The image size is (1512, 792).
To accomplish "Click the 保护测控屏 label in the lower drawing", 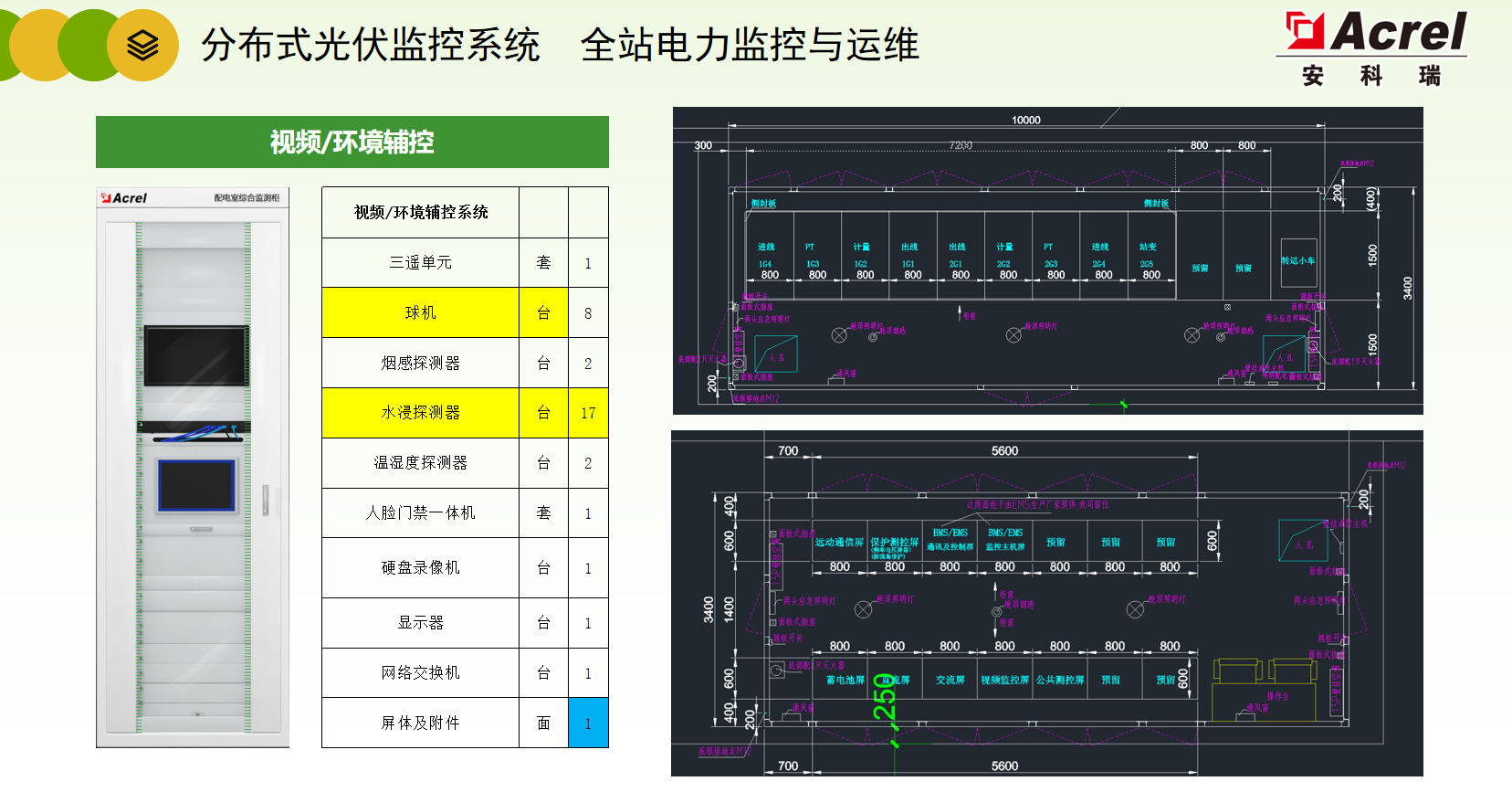I will (895, 543).
